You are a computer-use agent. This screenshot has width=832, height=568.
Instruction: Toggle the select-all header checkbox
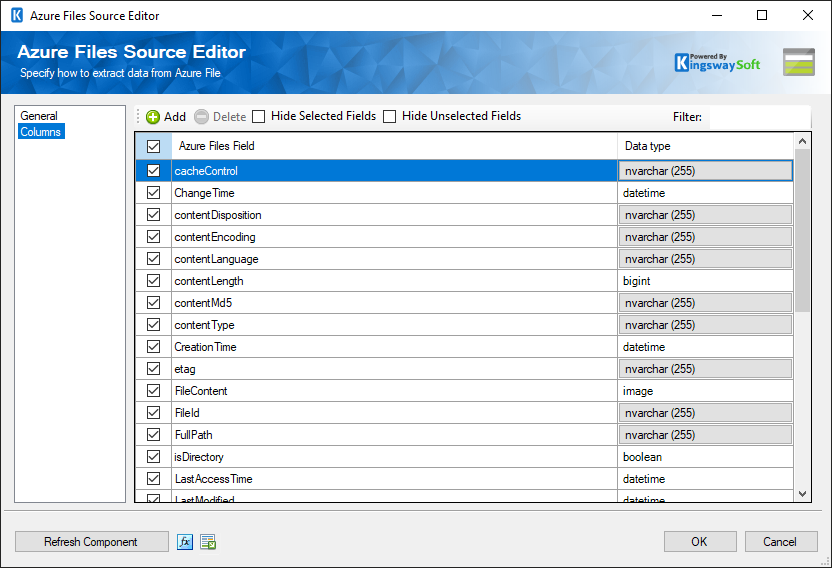[153, 146]
